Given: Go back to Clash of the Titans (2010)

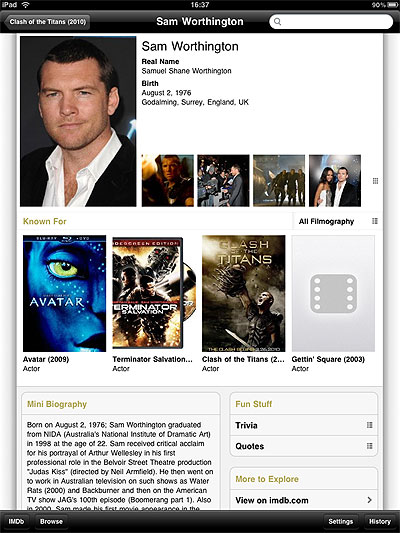Looking at the screenshot, I should (47, 22).
